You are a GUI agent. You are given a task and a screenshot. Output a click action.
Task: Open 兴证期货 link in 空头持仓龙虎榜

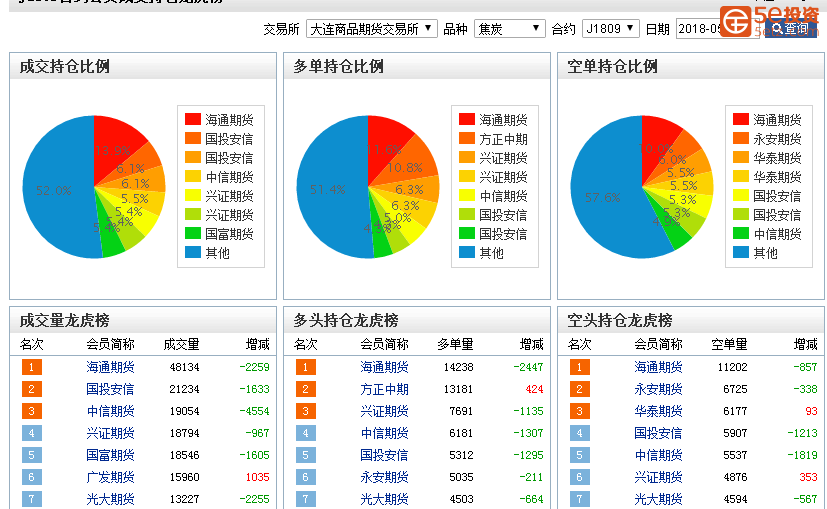[x=658, y=477]
